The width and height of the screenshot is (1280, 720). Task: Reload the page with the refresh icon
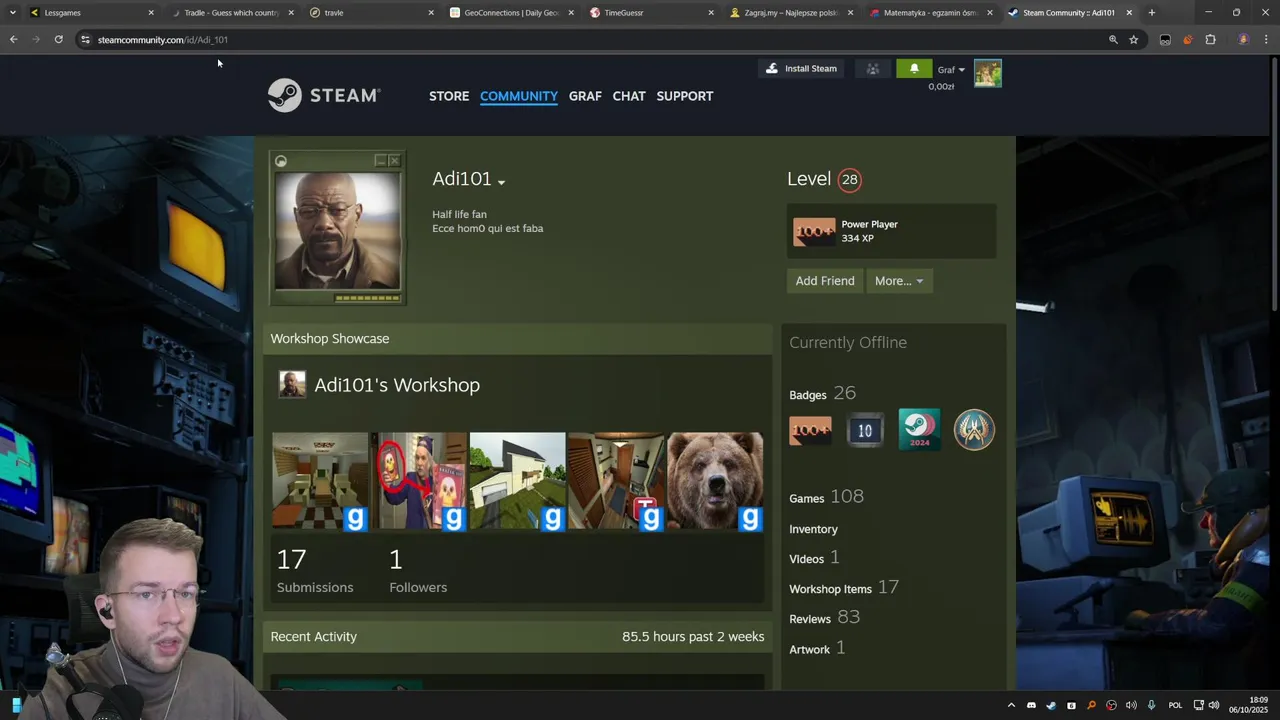(x=58, y=39)
